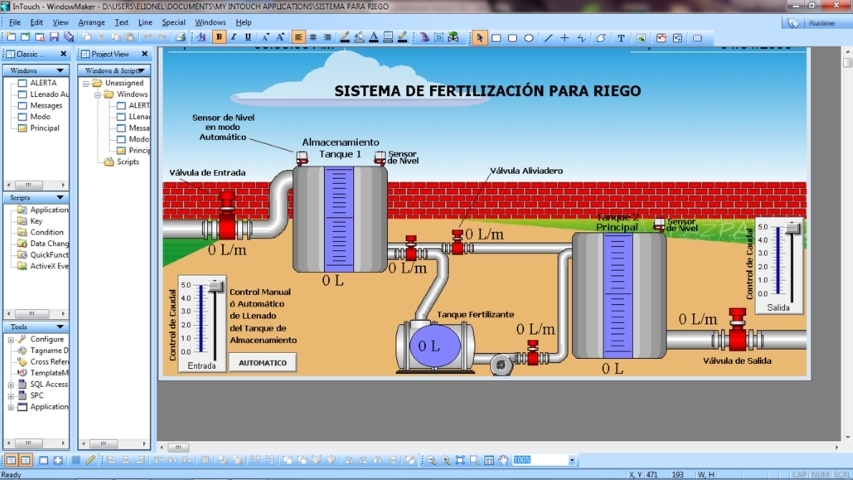The width and height of the screenshot is (853, 480).
Task: Open the Windows menu
Action: (x=210, y=22)
